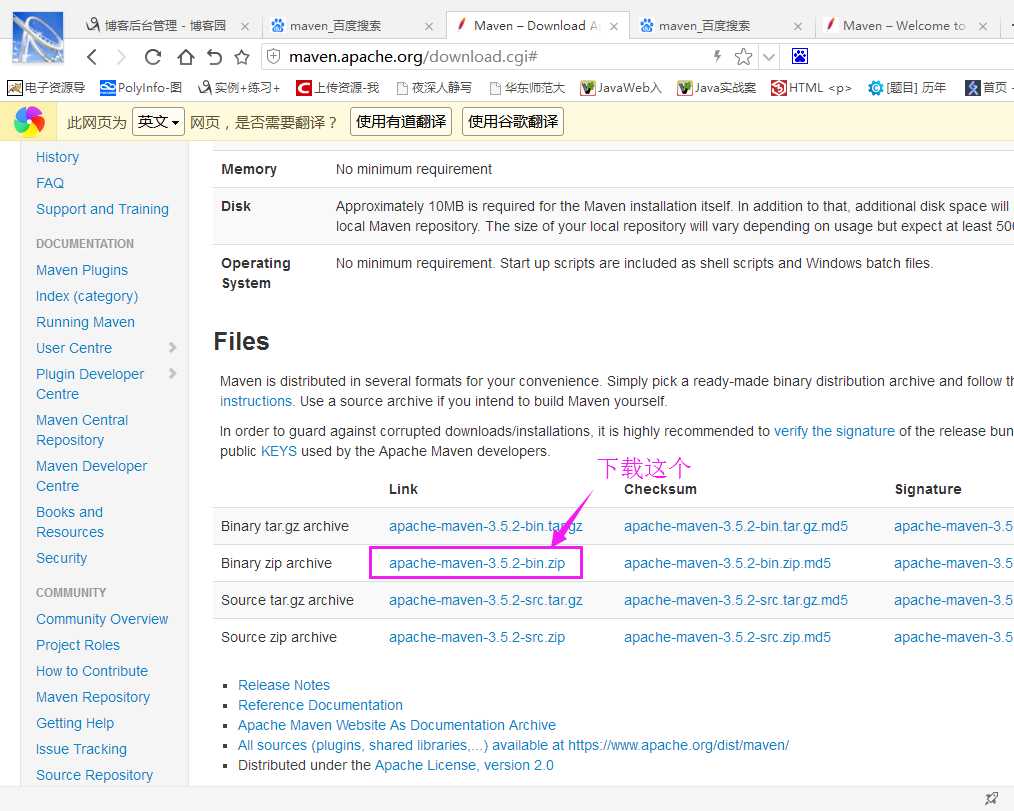Open PolyInfo-图 bookmark
Image resolution: width=1014 pixels, height=811 pixels.
pyautogui.click(x=141, y=88)
